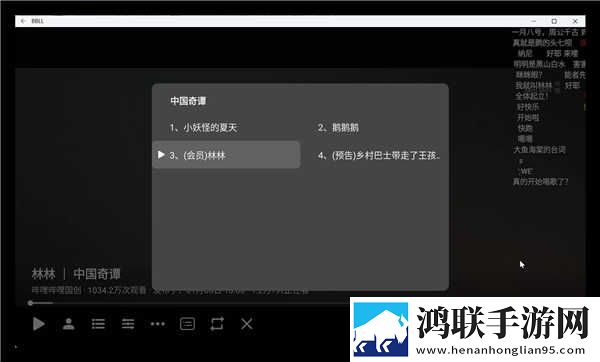Select episode 3 (会员)林林
600x362 pixels.
coord(227,155)
